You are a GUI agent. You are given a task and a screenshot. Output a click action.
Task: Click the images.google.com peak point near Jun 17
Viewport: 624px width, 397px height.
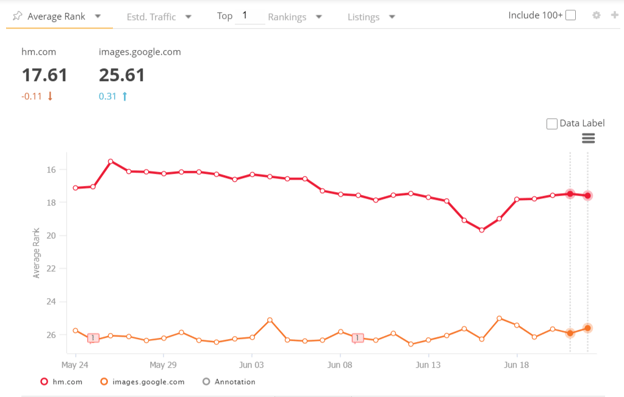(499, 318)
